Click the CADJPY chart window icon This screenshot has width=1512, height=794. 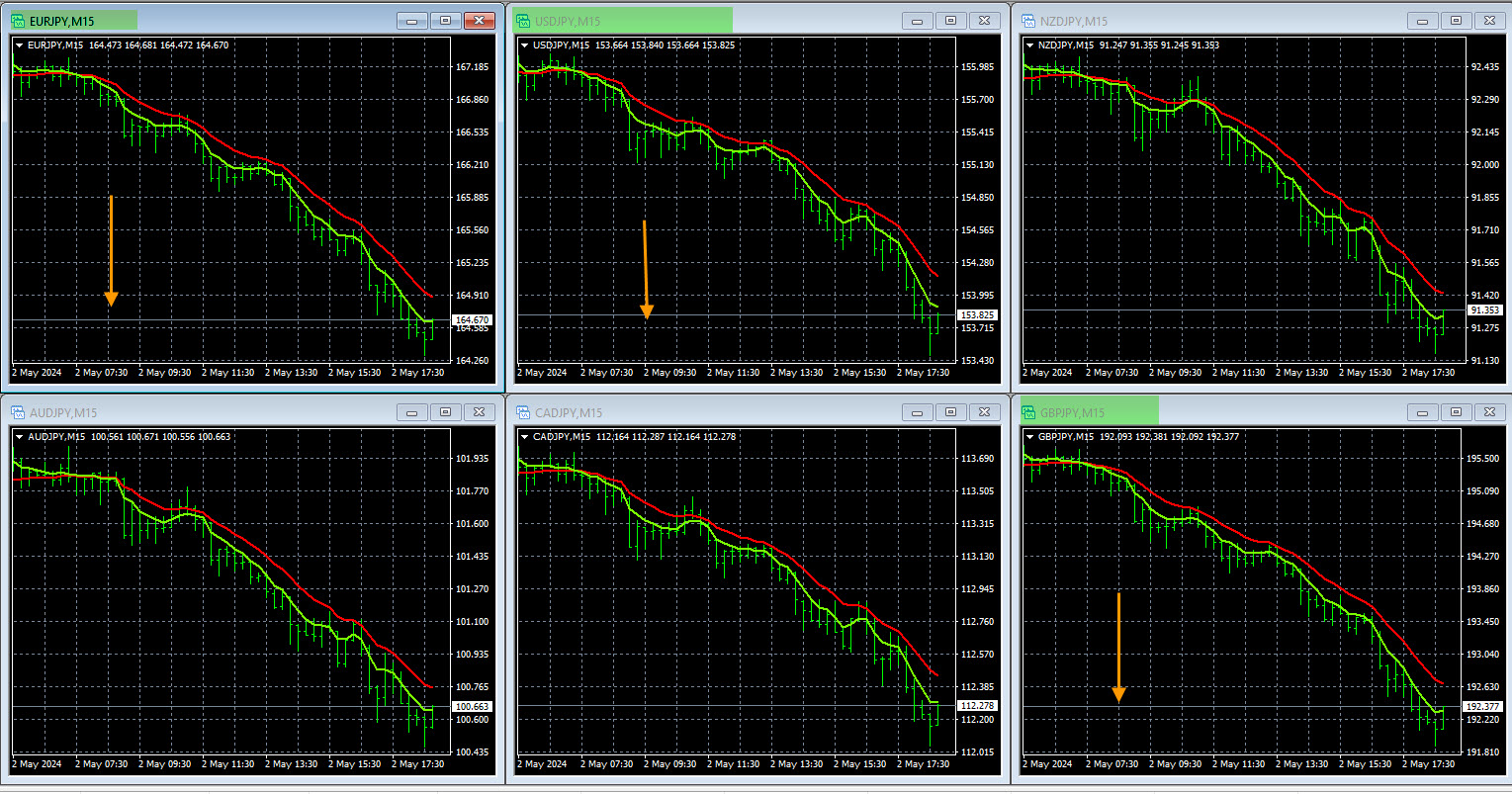coord(522,412)
